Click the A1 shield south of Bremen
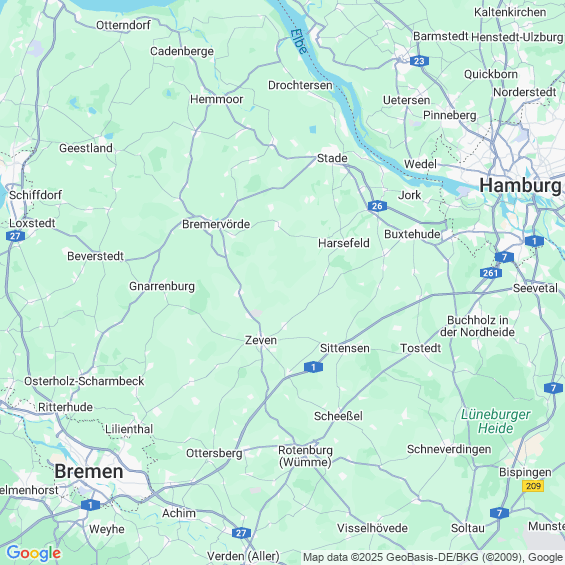 pos(90,505)
